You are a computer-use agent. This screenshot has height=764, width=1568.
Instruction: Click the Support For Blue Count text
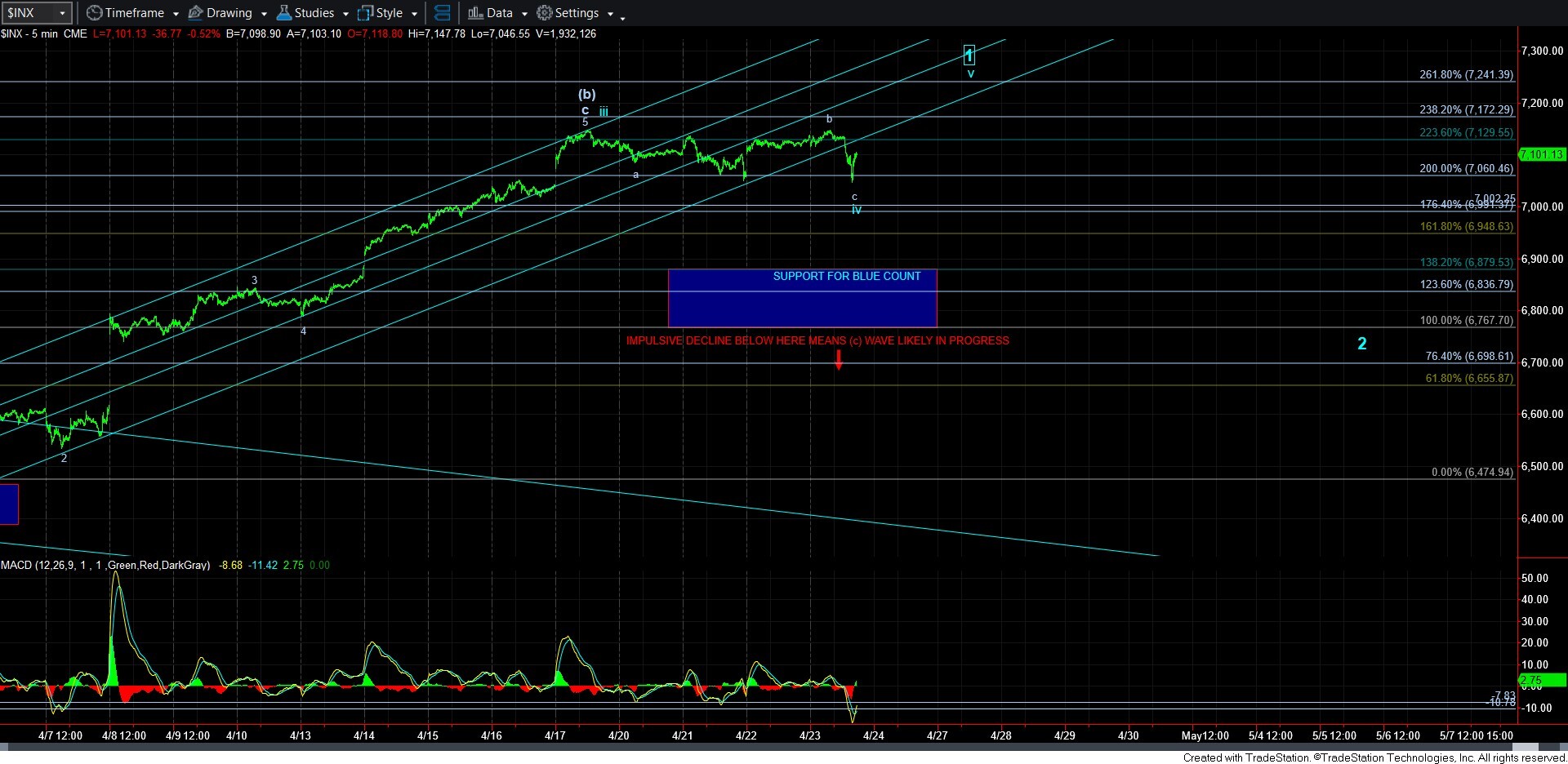coord(846,277)
